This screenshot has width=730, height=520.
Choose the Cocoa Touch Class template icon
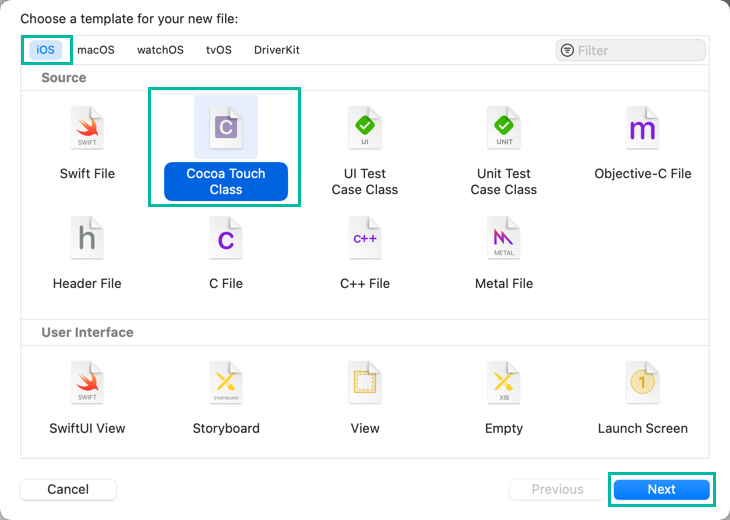(x=226, y=128)
